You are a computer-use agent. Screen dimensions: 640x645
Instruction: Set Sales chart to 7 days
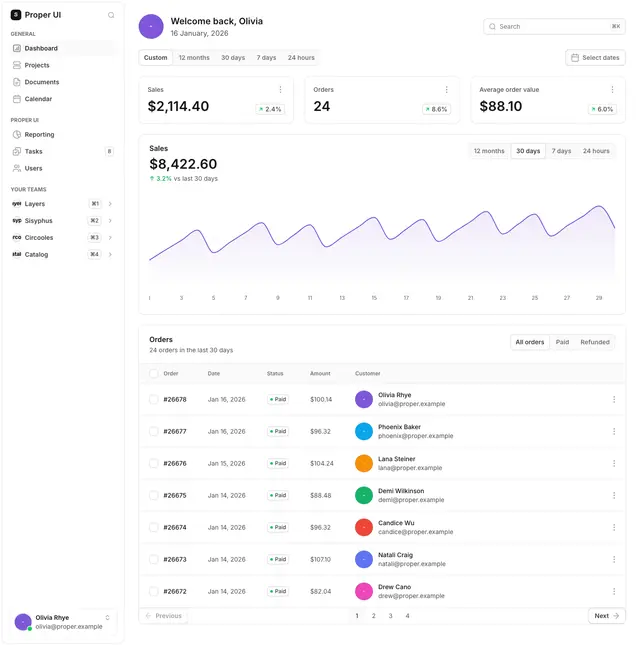(x=561, y=151)
